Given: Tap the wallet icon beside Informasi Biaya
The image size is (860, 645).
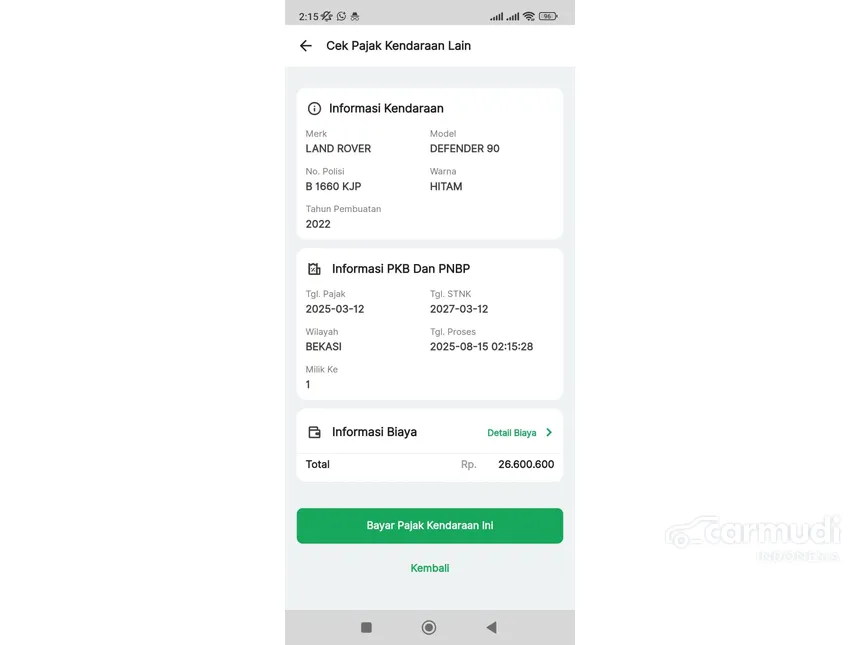Looking at the screenshot, I should (x=314, y=432).
